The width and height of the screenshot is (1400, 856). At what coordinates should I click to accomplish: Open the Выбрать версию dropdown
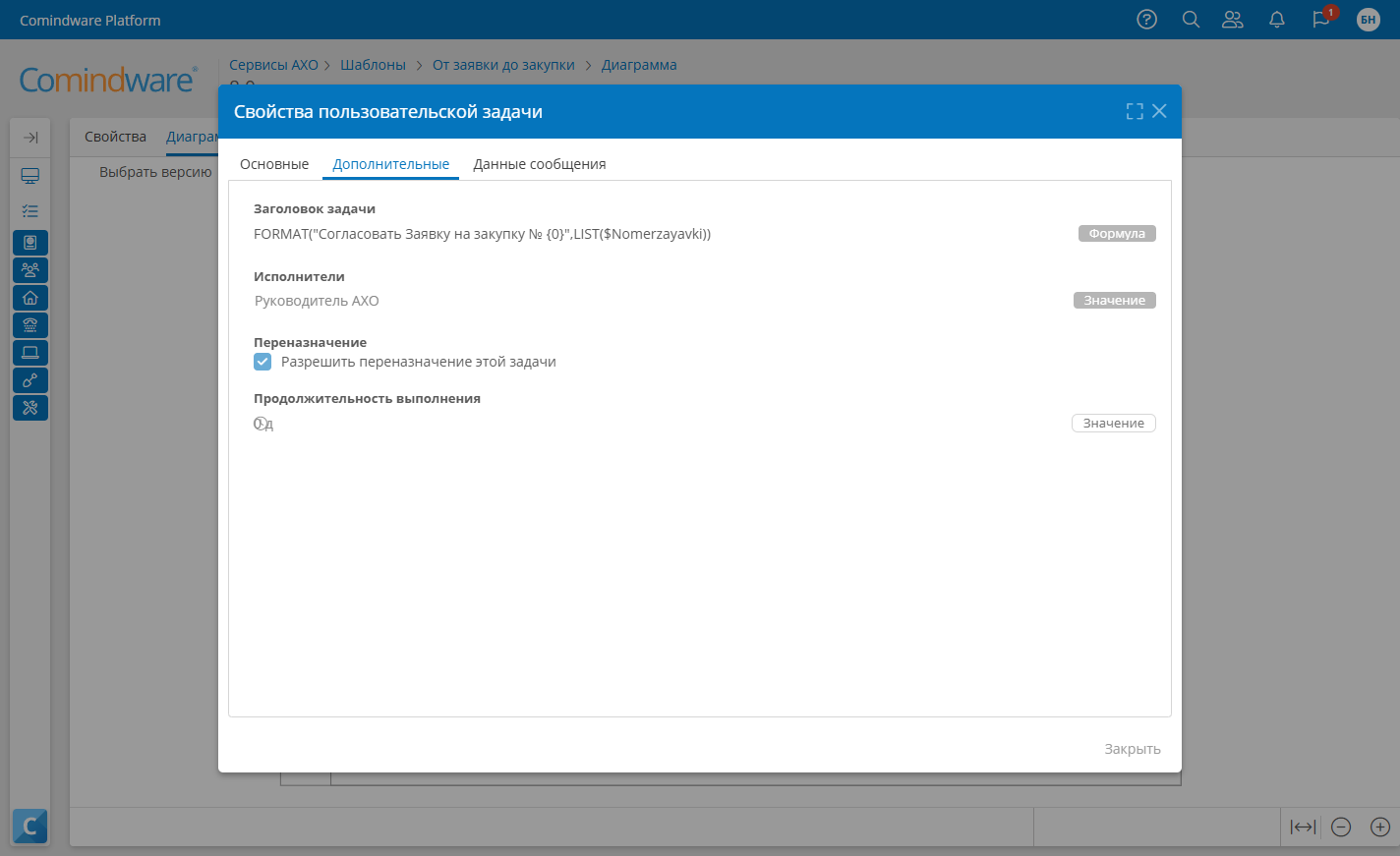tap(155, 171)
